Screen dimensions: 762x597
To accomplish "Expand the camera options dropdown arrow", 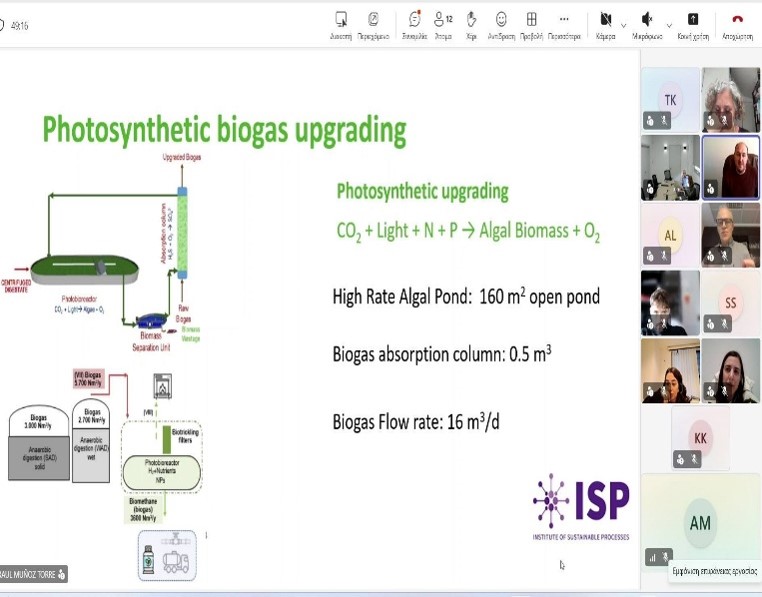I will coord(623,25).
